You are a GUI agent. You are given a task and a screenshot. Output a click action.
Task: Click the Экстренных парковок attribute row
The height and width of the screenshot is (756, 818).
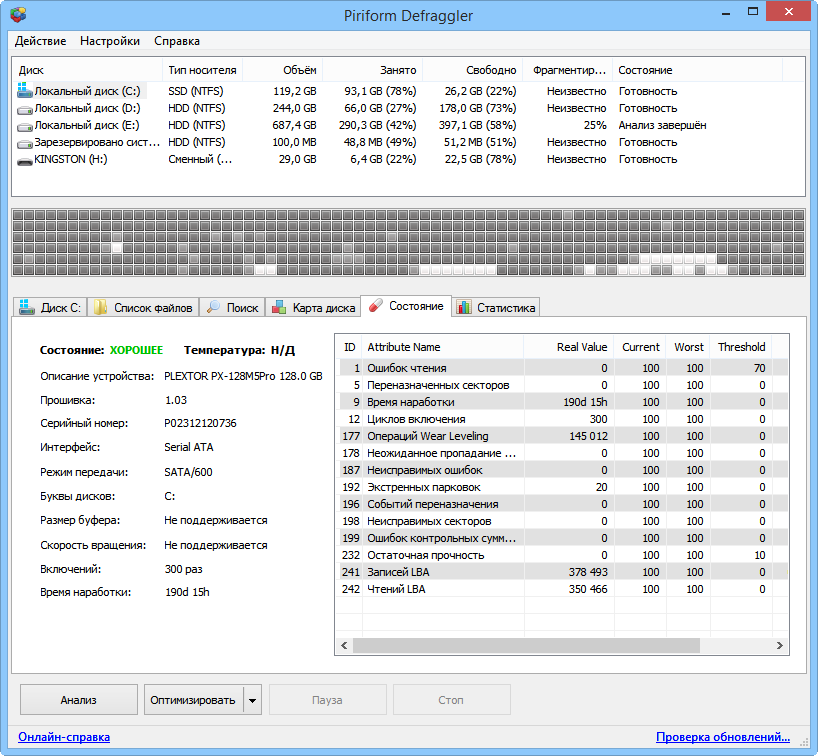(562, 487)
